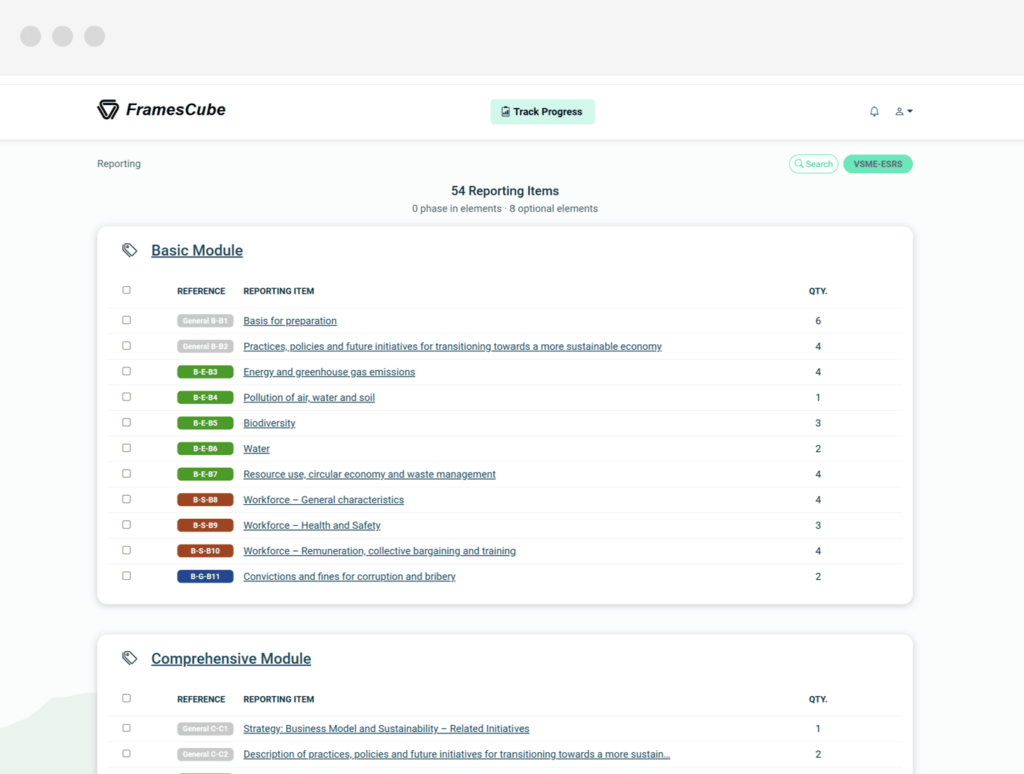The image size is (1024, 774).
Task: Open Practices, policies and future initiatives link
Action: click(453, 346)
